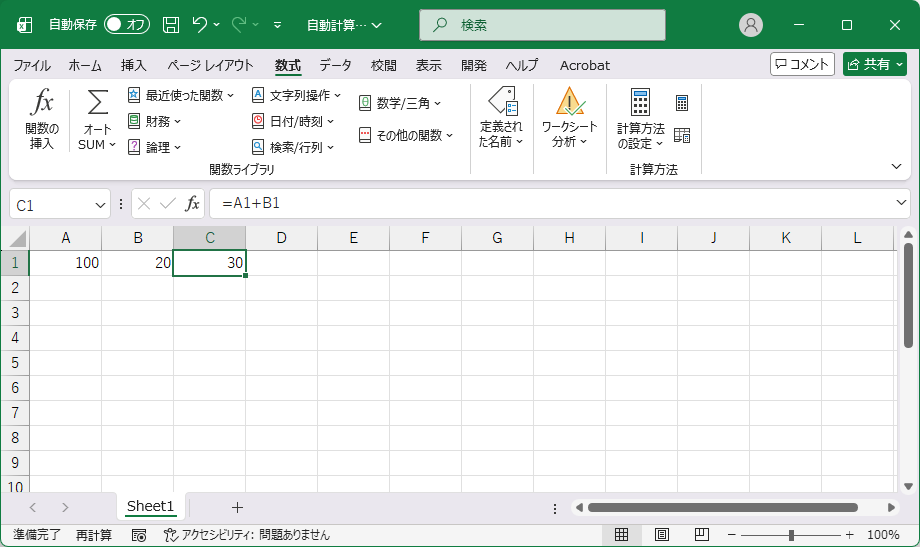
Task: Select the Sheet1 tab
Action: pyautogui.click(x=150, y=506)
